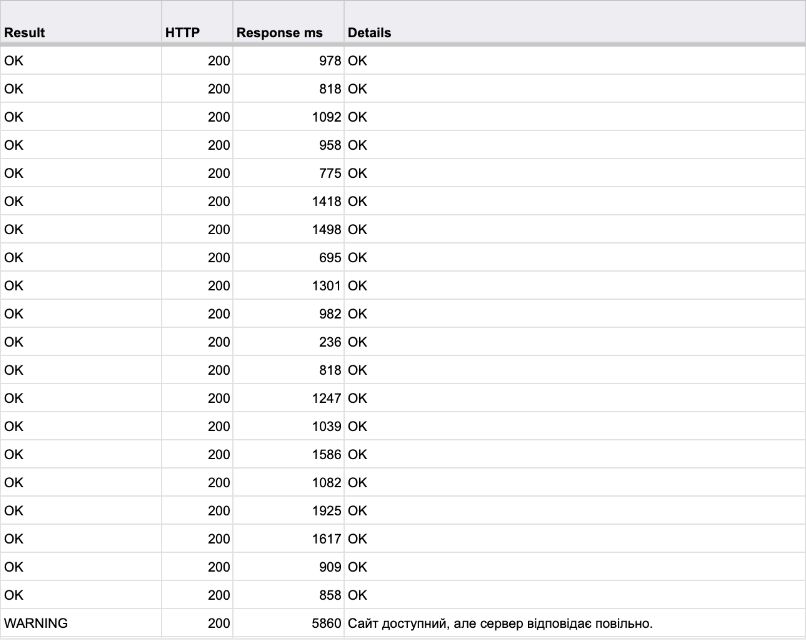Click the Result OK cell in the 1925 row

click(x=81, y=510)
